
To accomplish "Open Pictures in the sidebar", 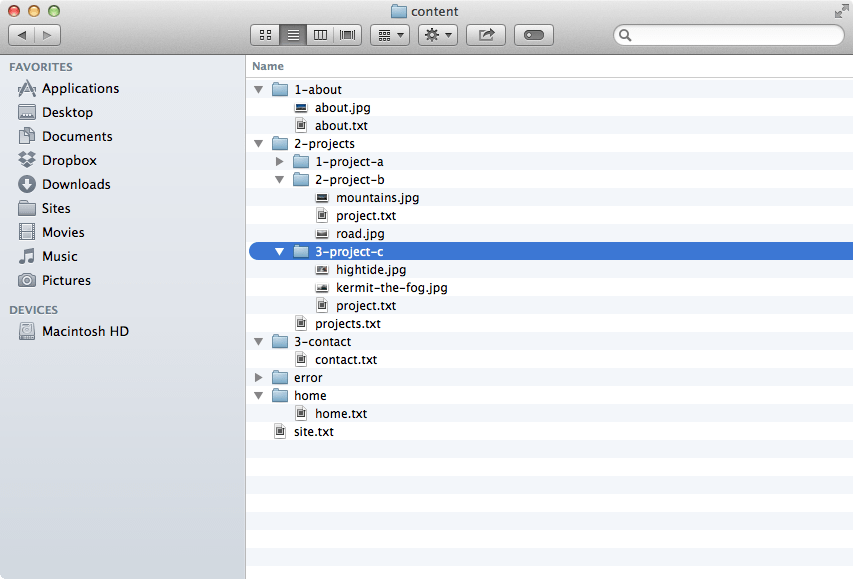I will [x=54, y=280].
